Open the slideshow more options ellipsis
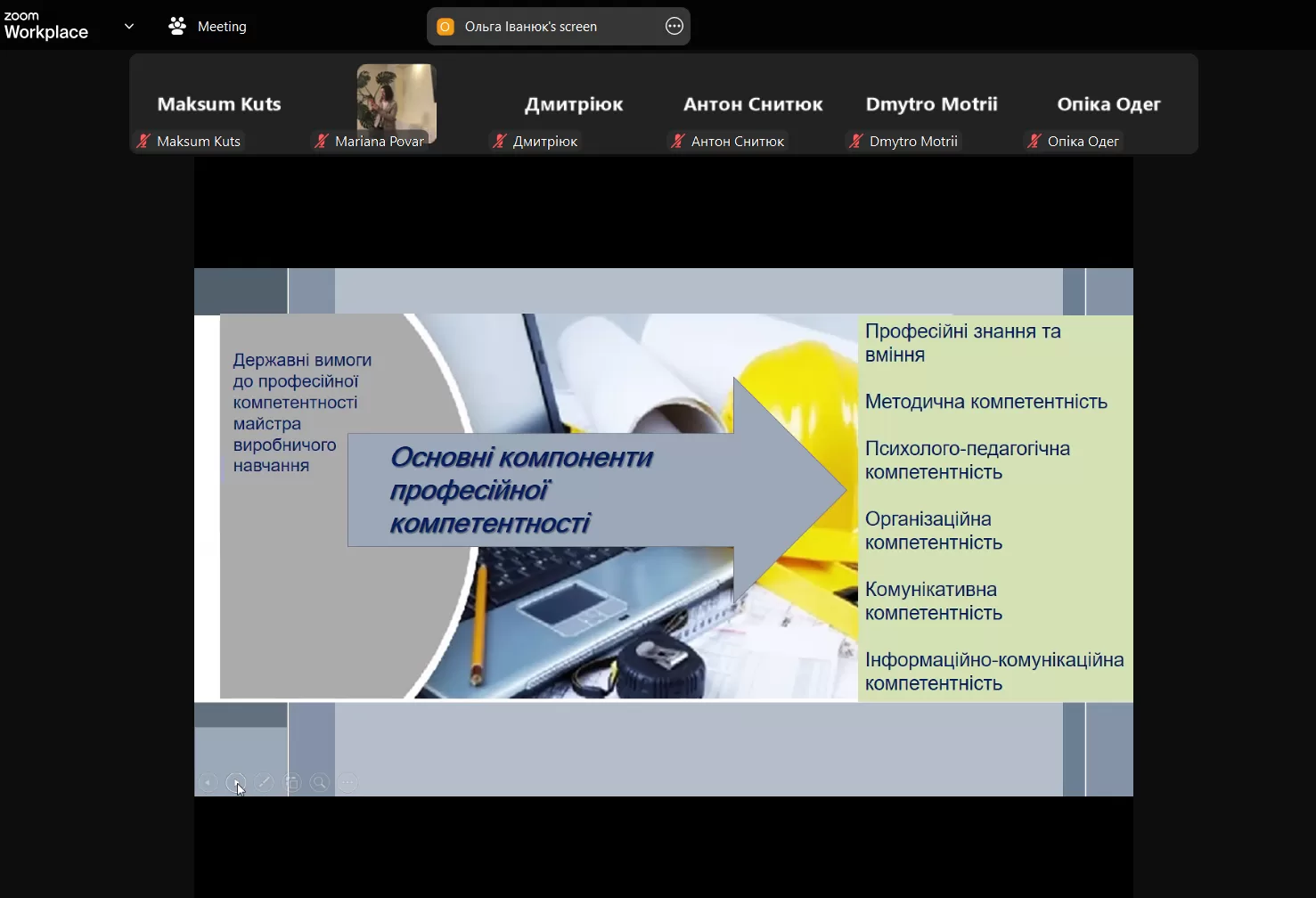 (347, 783)
